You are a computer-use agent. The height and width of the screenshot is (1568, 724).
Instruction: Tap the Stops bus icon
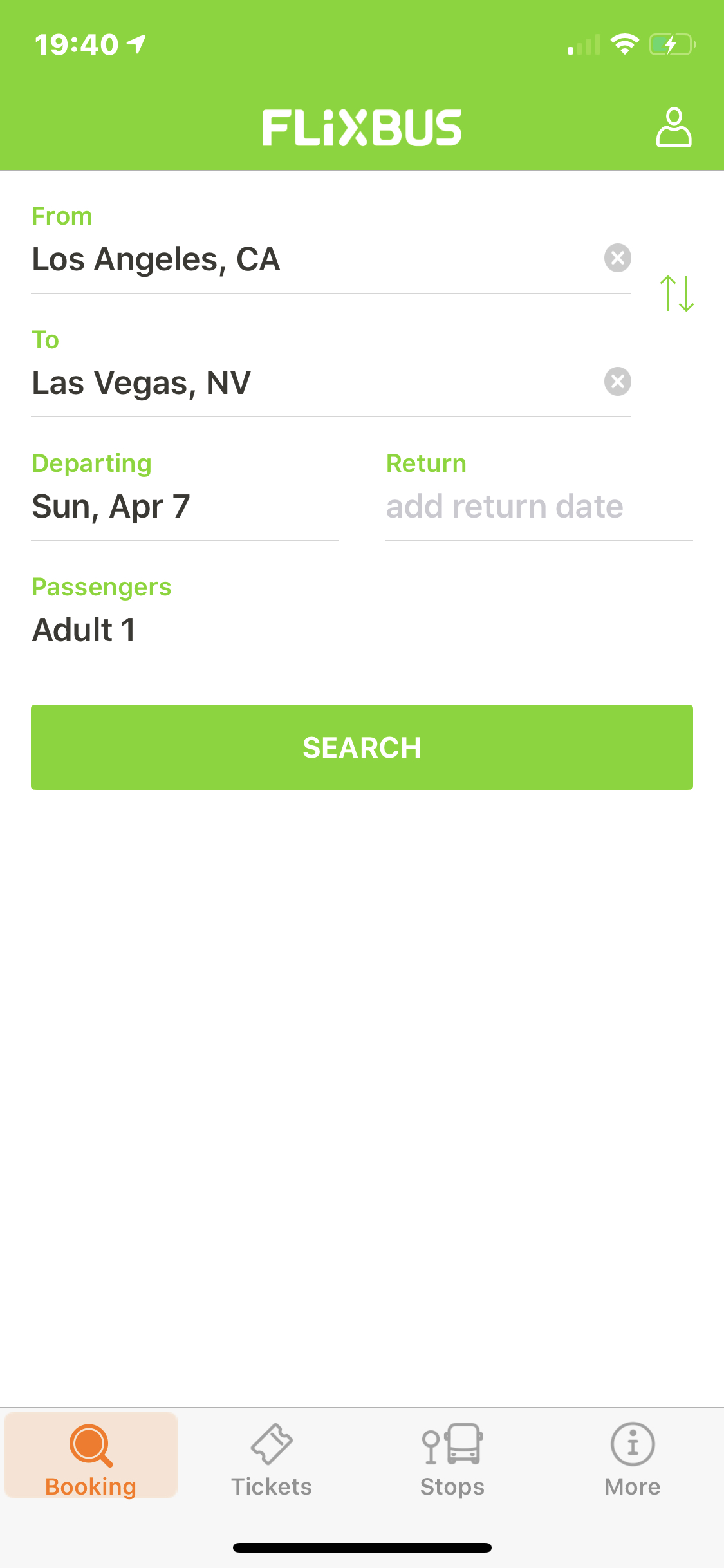(x=452, y=1444)
